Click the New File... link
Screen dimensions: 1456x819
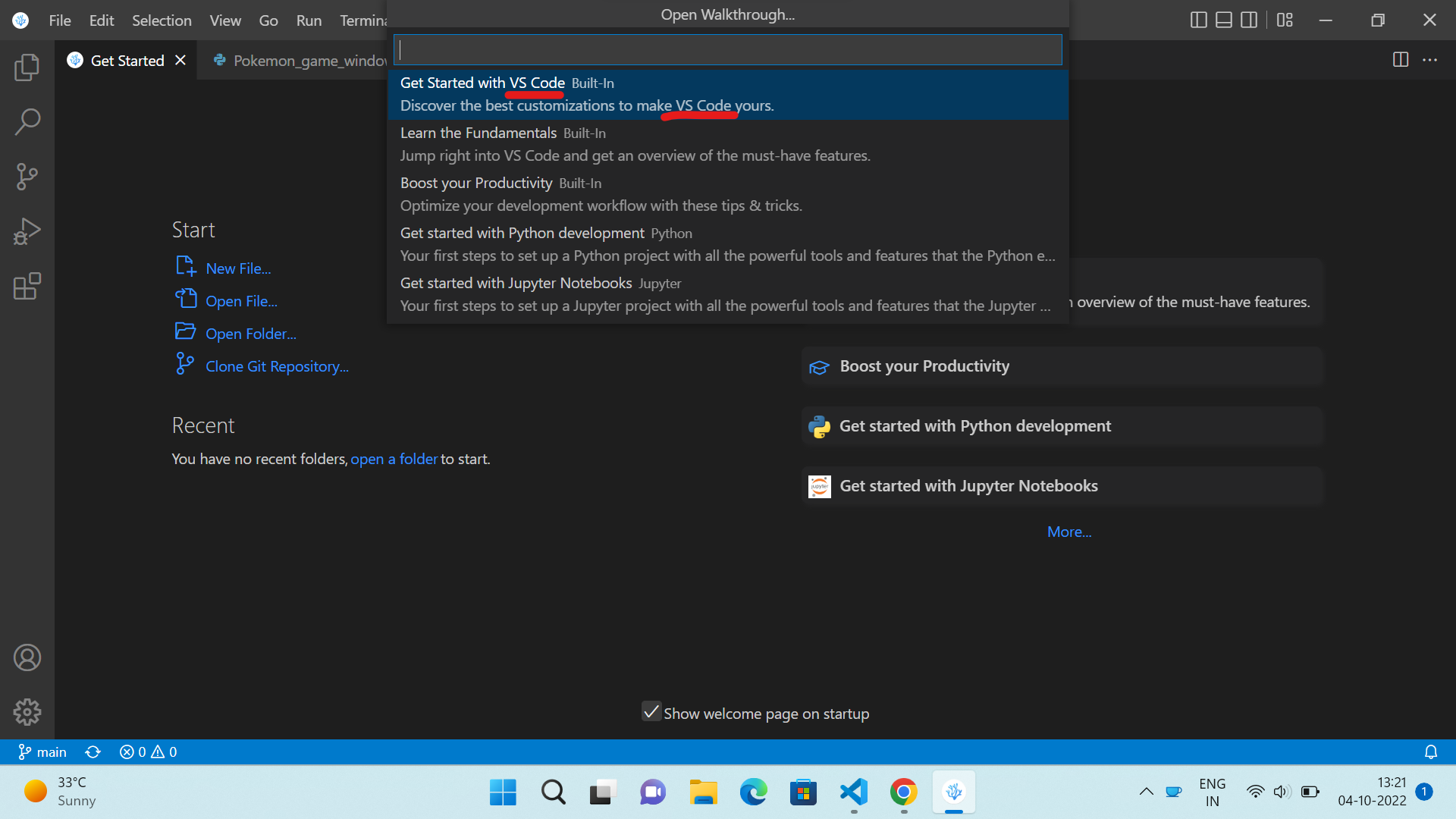[238, 268]
